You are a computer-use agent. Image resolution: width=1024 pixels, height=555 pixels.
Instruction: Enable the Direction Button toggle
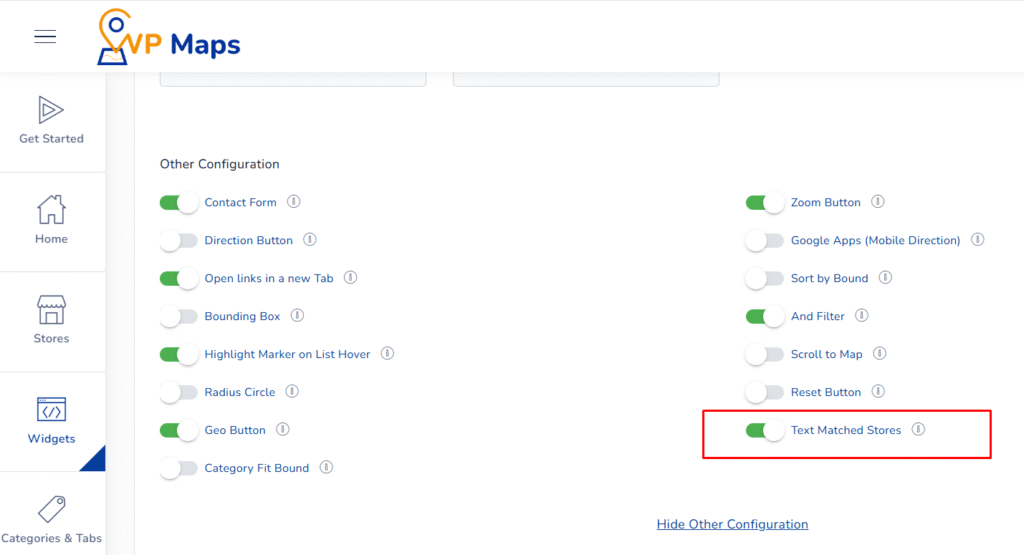pos(179,241)
